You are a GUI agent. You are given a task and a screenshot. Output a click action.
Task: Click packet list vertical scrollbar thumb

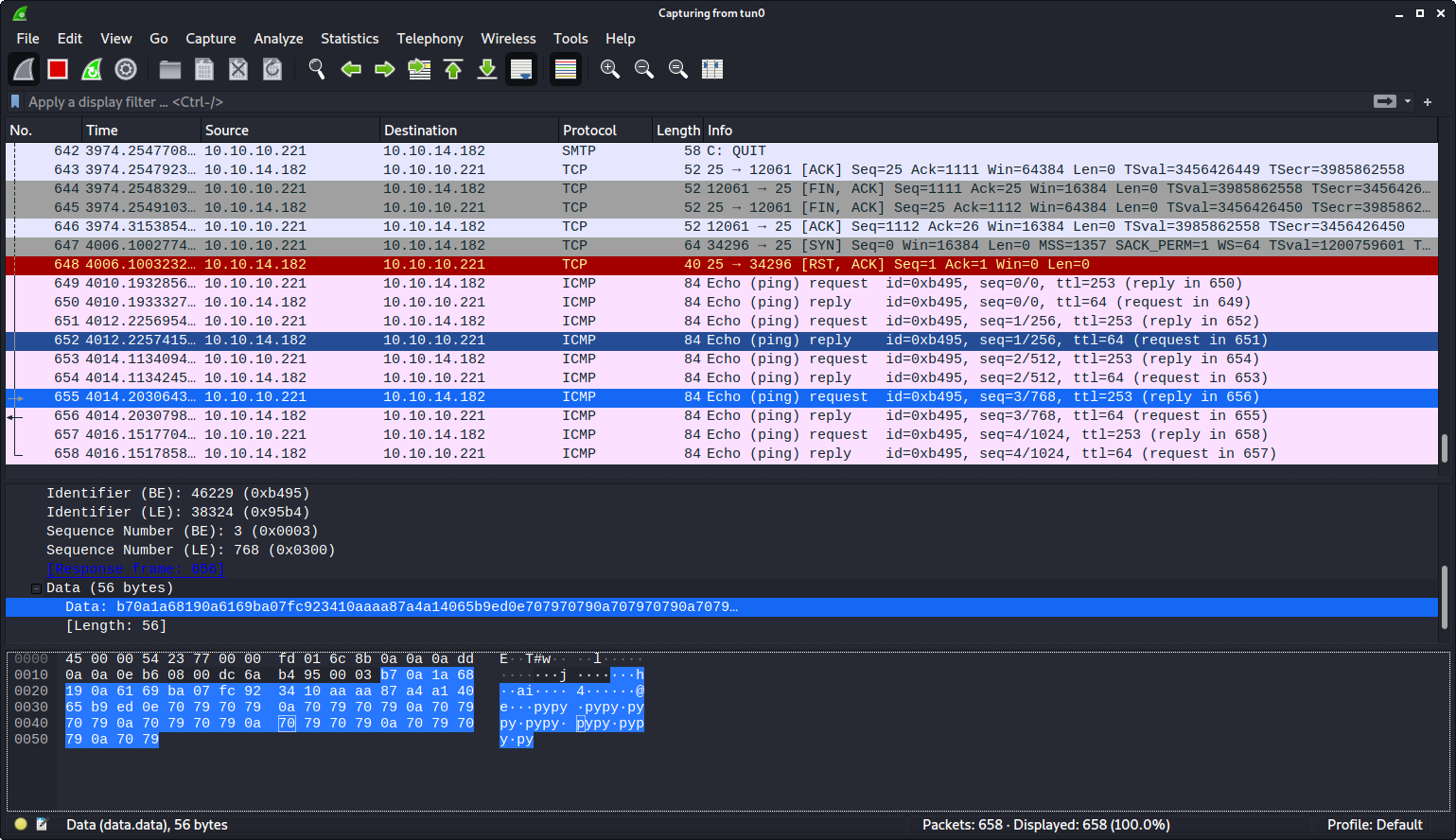[1445, 448]
